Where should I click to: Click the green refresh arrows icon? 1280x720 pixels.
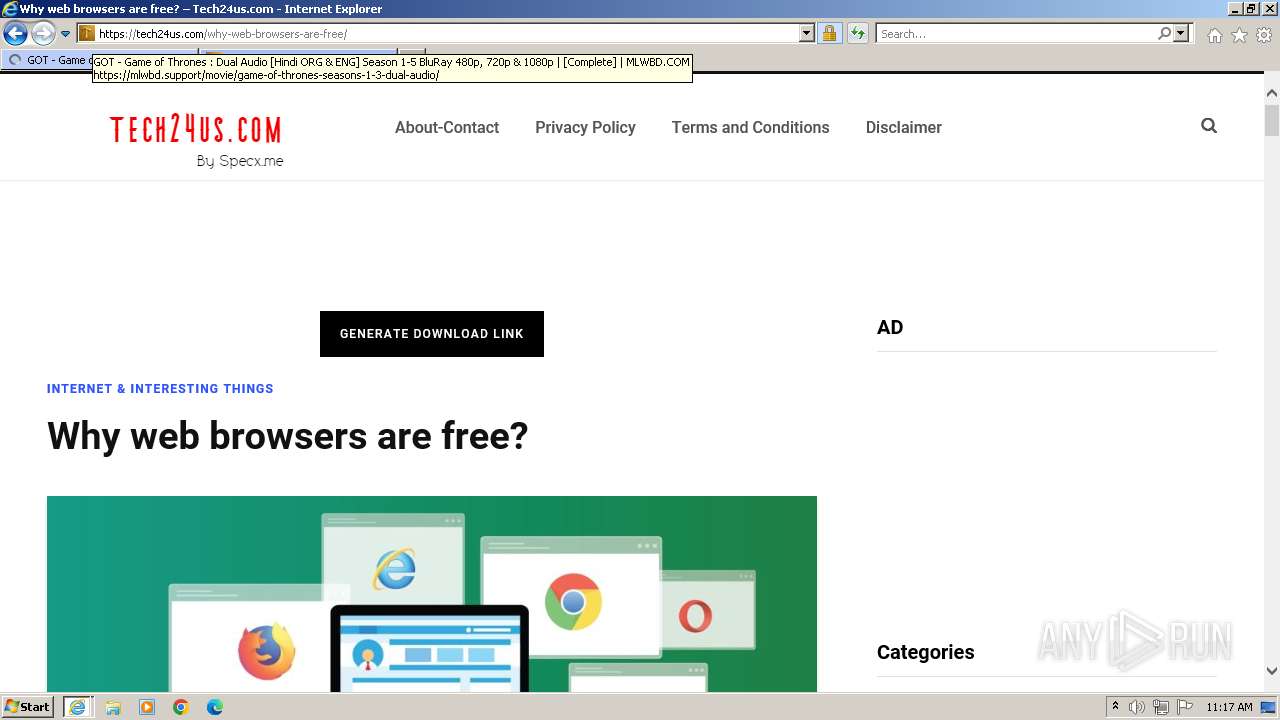pos(858,34)
